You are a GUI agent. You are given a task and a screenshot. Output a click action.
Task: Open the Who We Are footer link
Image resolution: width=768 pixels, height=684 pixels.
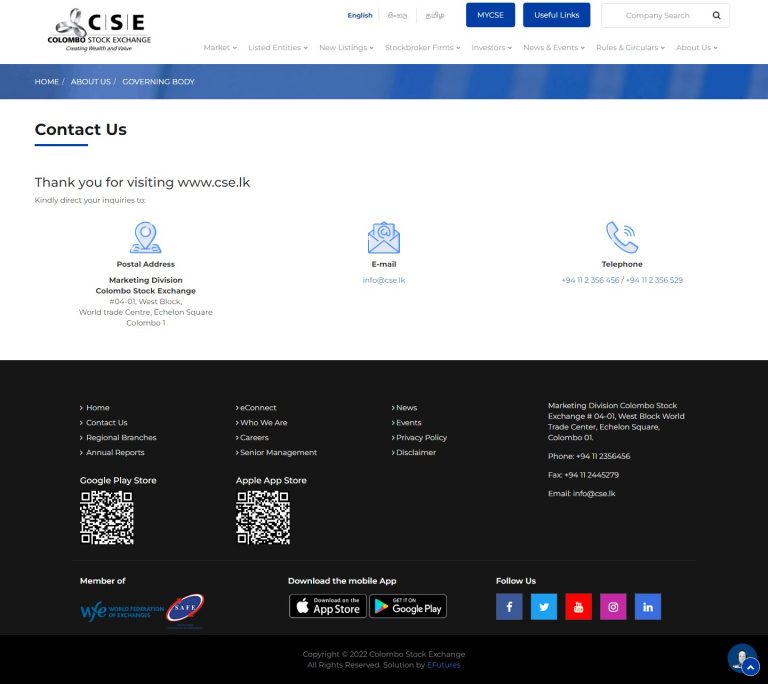tap(264, 422)
